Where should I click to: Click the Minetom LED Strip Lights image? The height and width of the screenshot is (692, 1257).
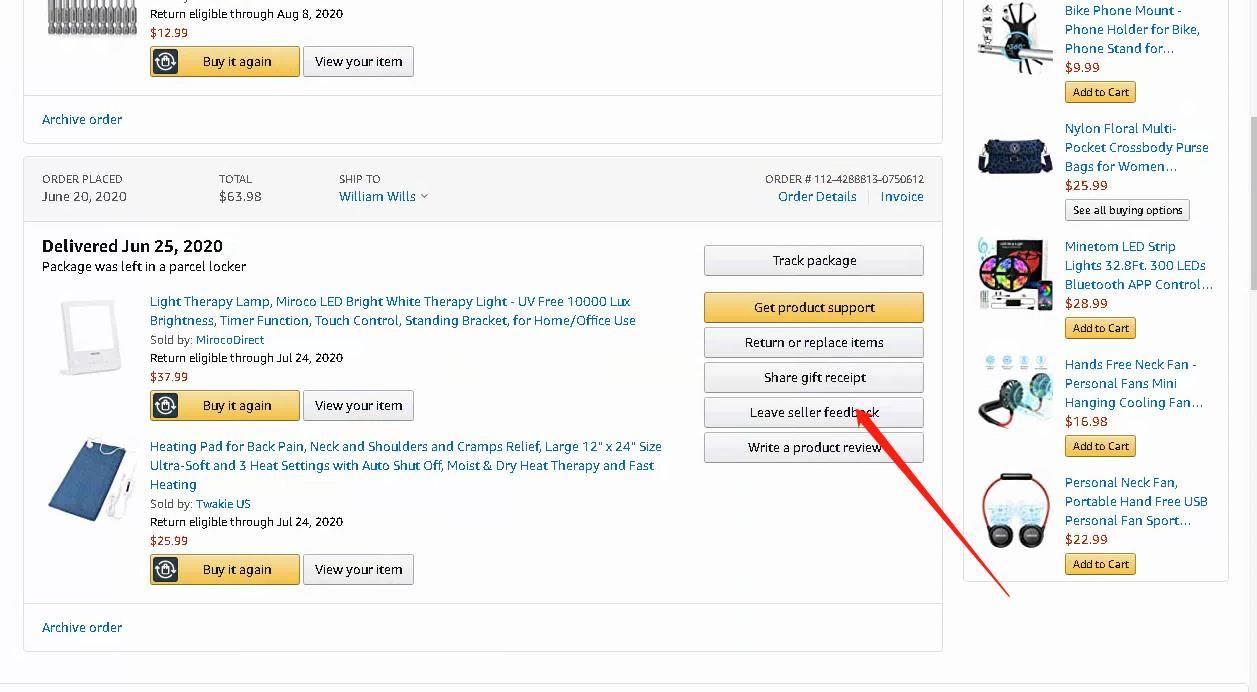click(x=1015, y=274)
